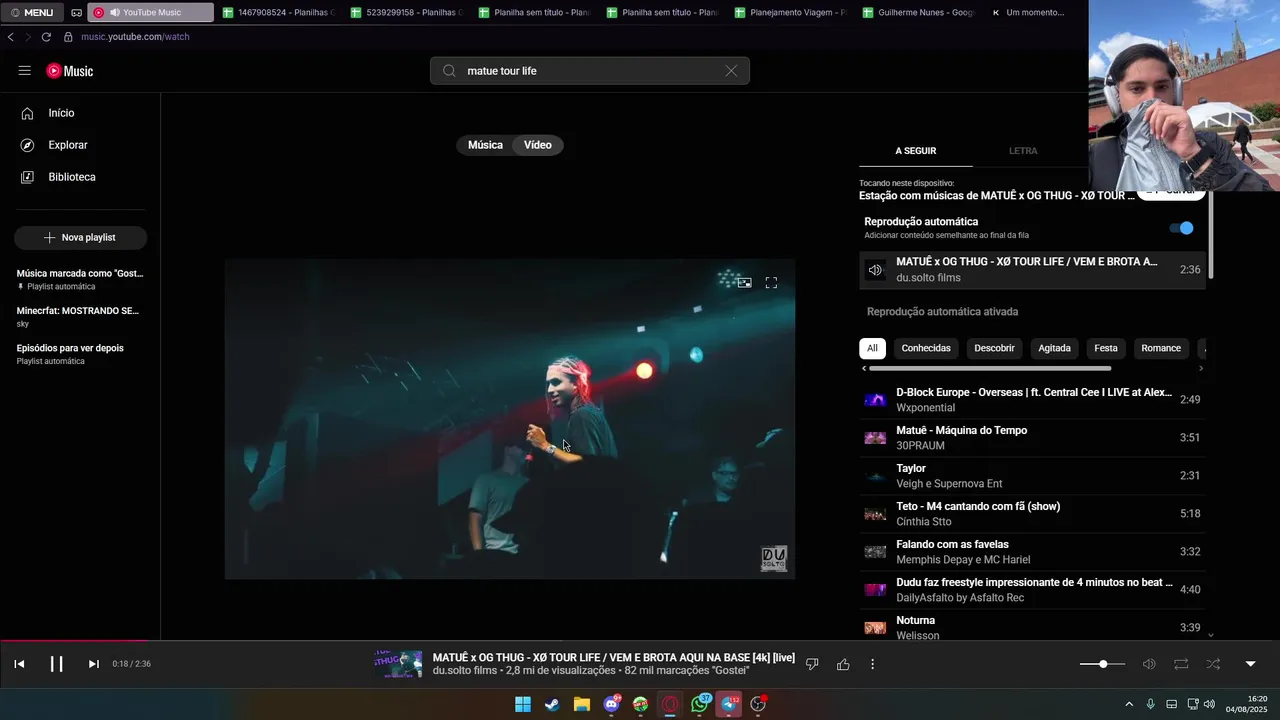Image resolution: width=1280 pixels, height=720 pixels.
Task: Go back in browser history
Action: (x=10, y=37)
